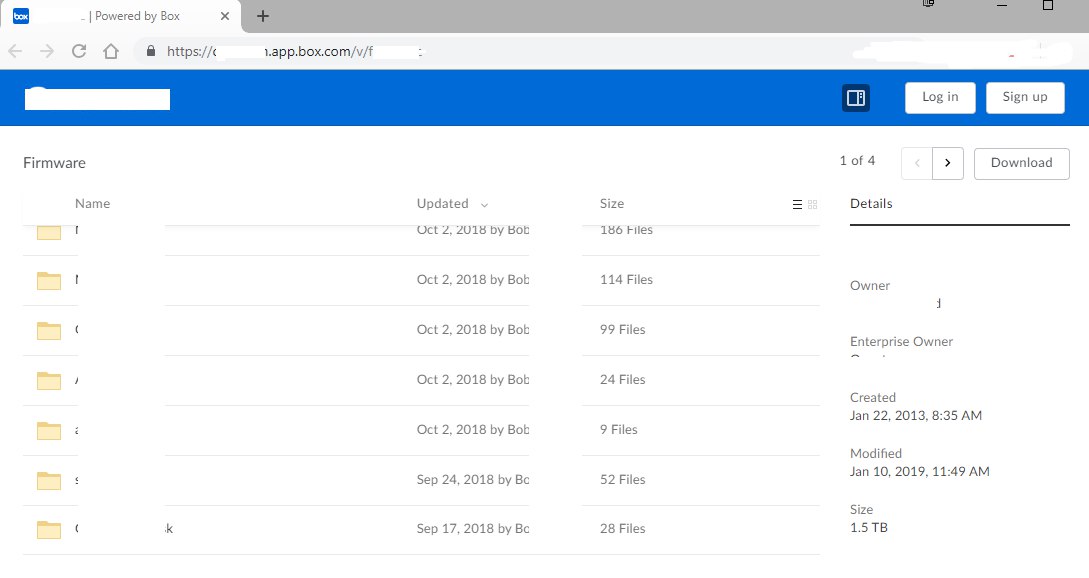Sort files by Size column header
Image resolution: width=1089 pixels, height=578 pixels.
[x=612, y=204]
